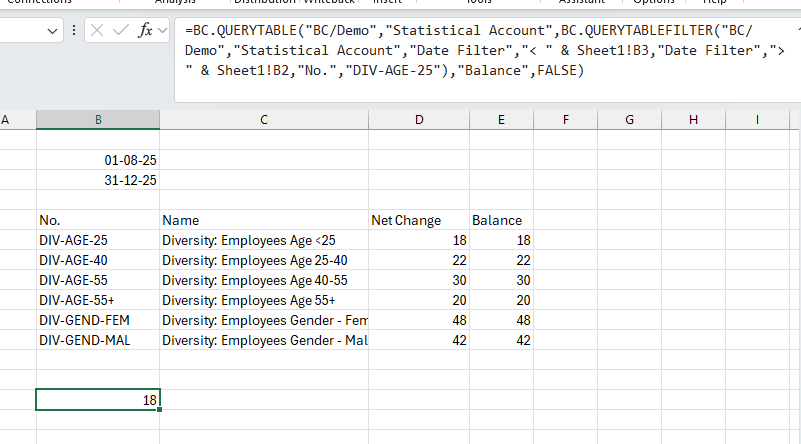Select the DIV-GEND-FEM cell
This screenshot has width=801, height=444.
(x=98, y=320)
